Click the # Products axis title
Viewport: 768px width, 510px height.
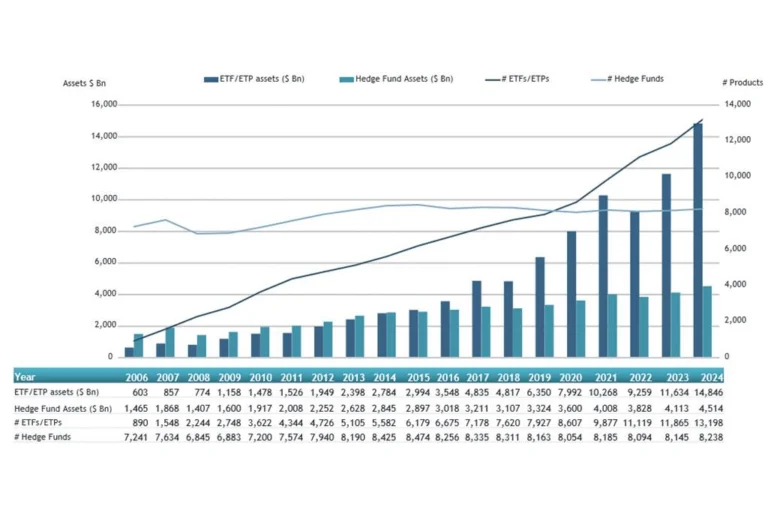click(743, 83)
